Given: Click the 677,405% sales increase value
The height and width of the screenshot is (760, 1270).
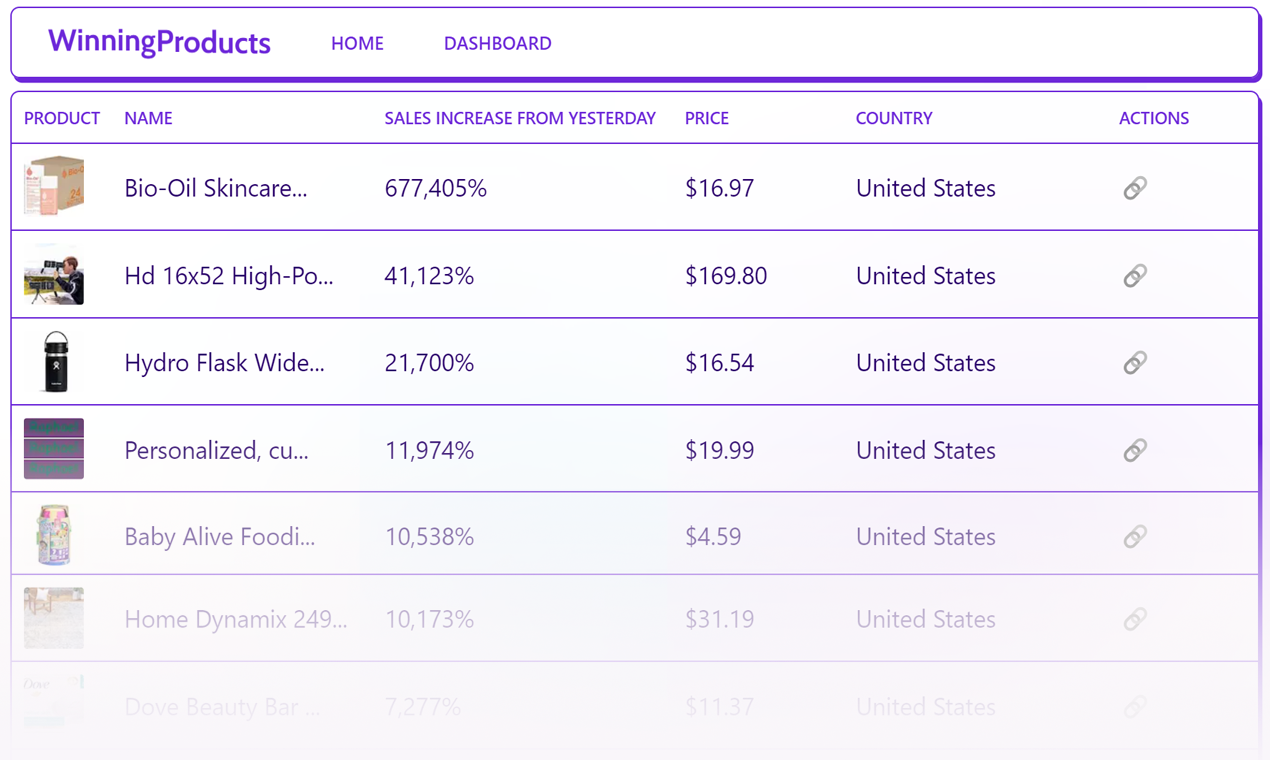Looking at the screenshot, I should click(x=436, y=188).
